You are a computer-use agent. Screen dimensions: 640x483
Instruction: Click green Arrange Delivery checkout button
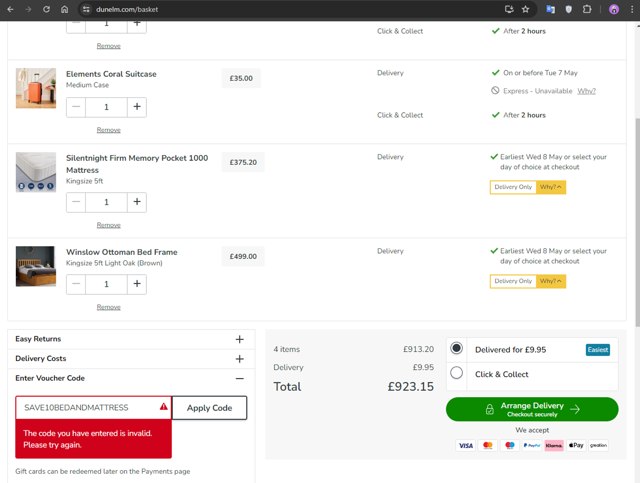point(532,409)
